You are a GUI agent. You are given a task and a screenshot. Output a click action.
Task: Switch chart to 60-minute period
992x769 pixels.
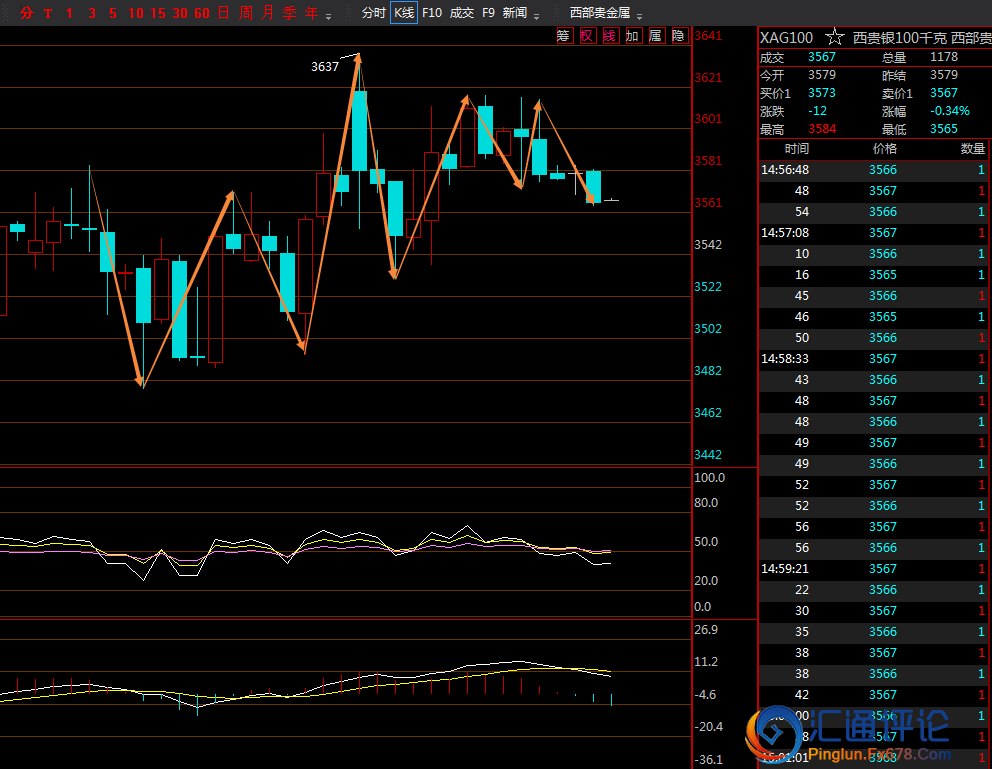tap(202, 13)
